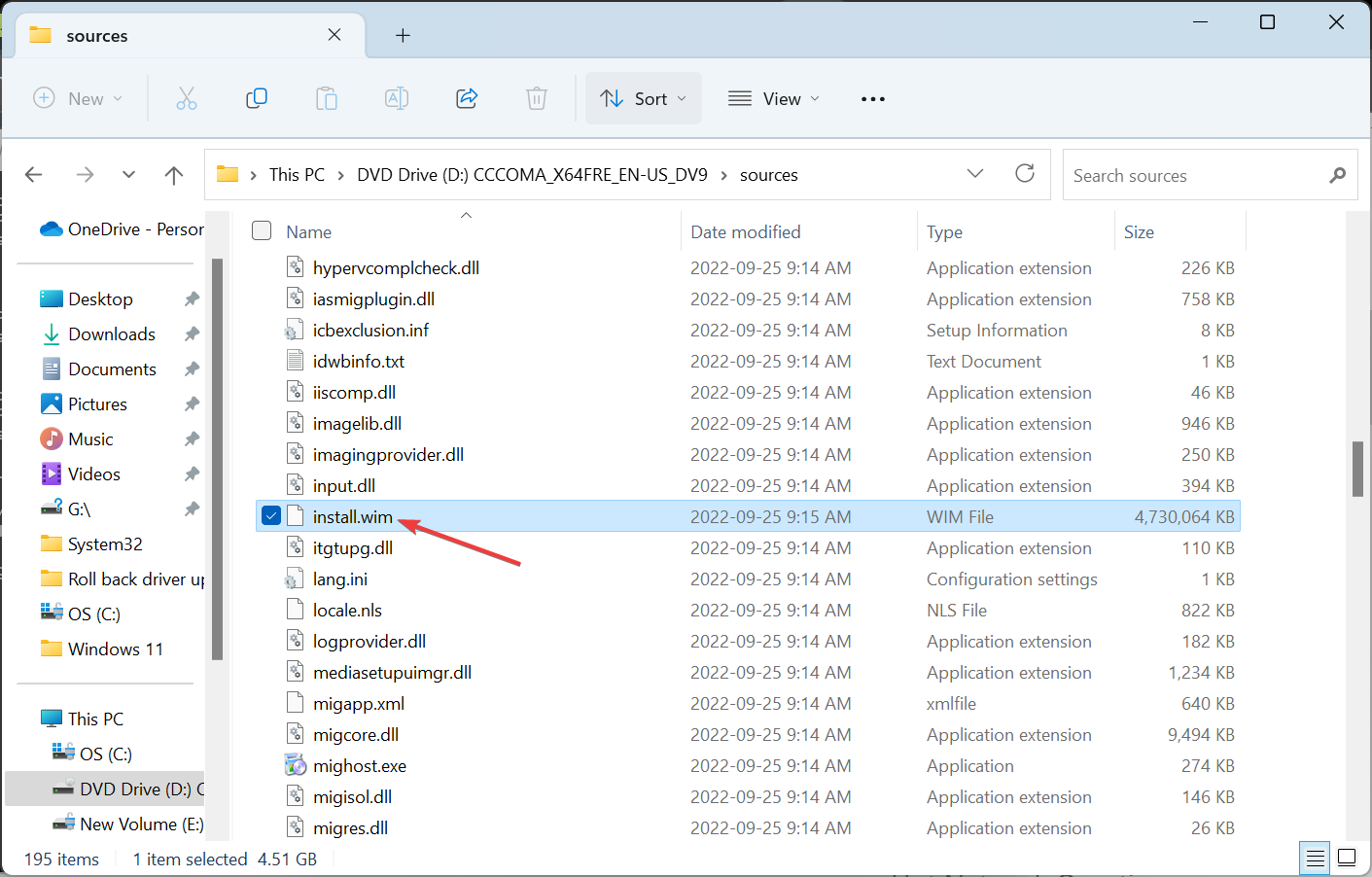The width and height of the screenshot is (1372, 877).
Task: Click the Copy icon in toolbar
Action: pos(257,98)
